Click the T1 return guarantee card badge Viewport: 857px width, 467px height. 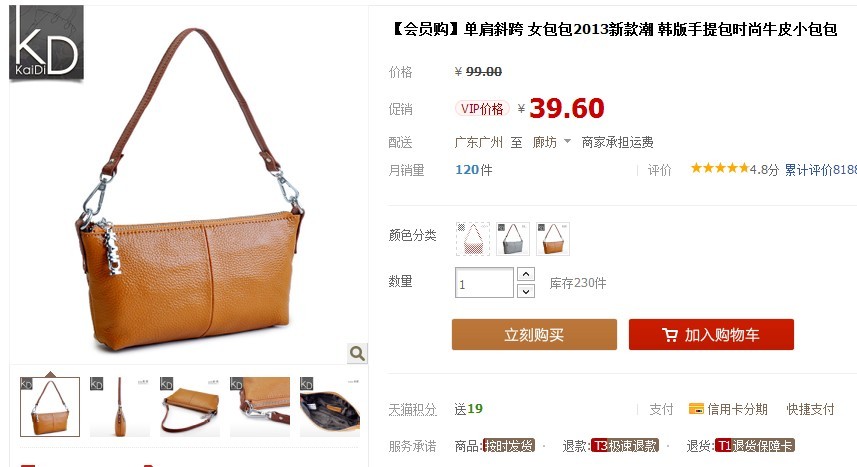click(754, 446)
